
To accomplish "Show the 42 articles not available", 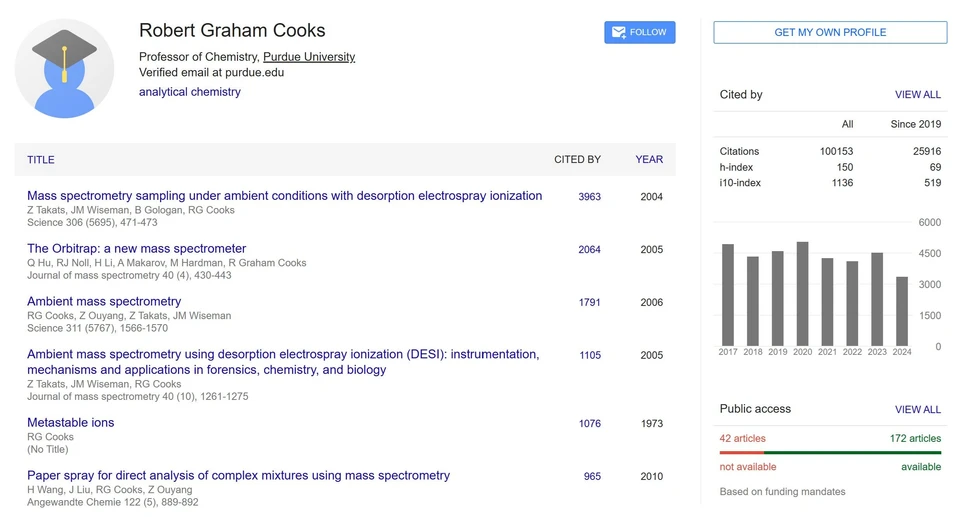I will pos(742,439).
